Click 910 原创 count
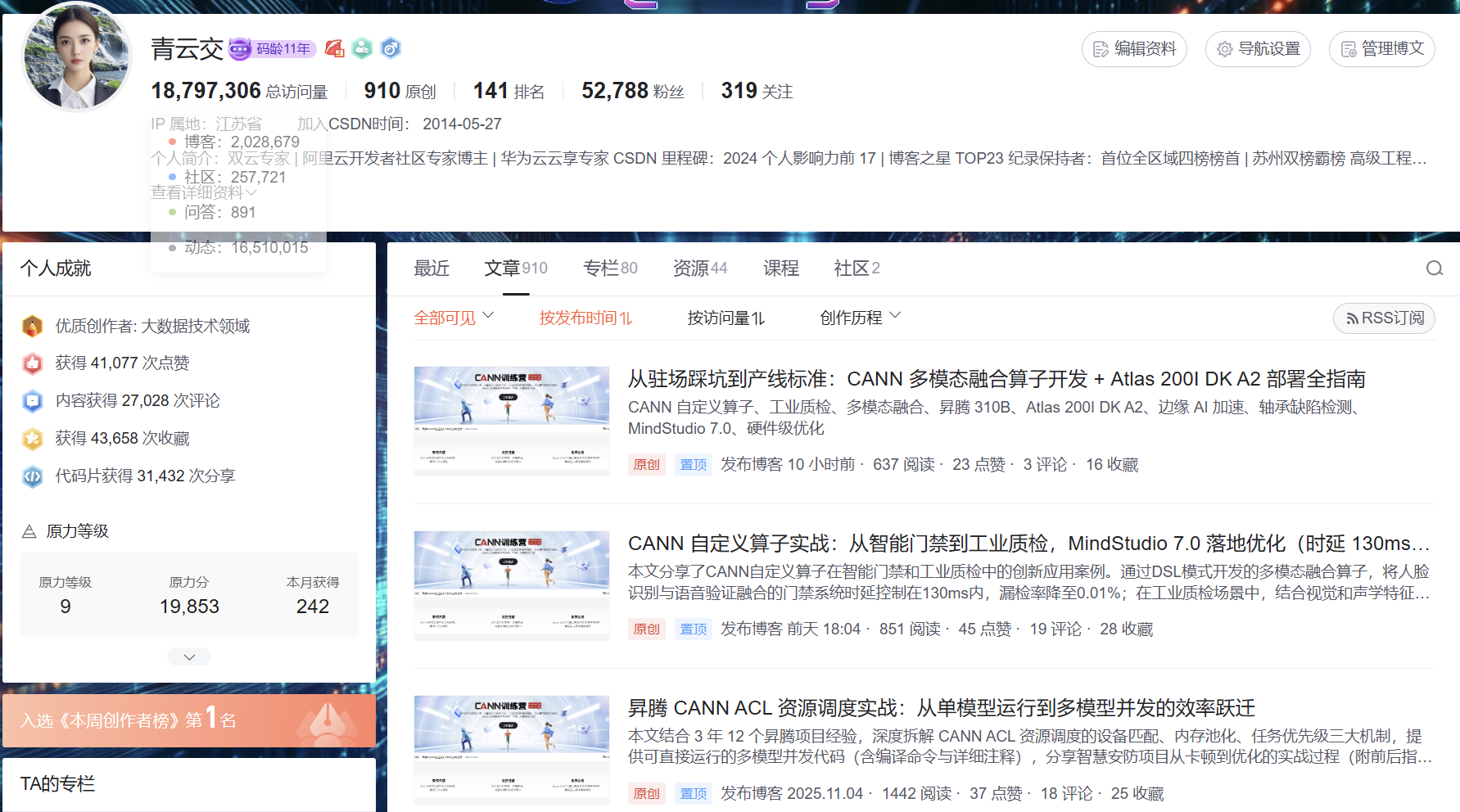The image size is (1460, 812). coord(400,91)
